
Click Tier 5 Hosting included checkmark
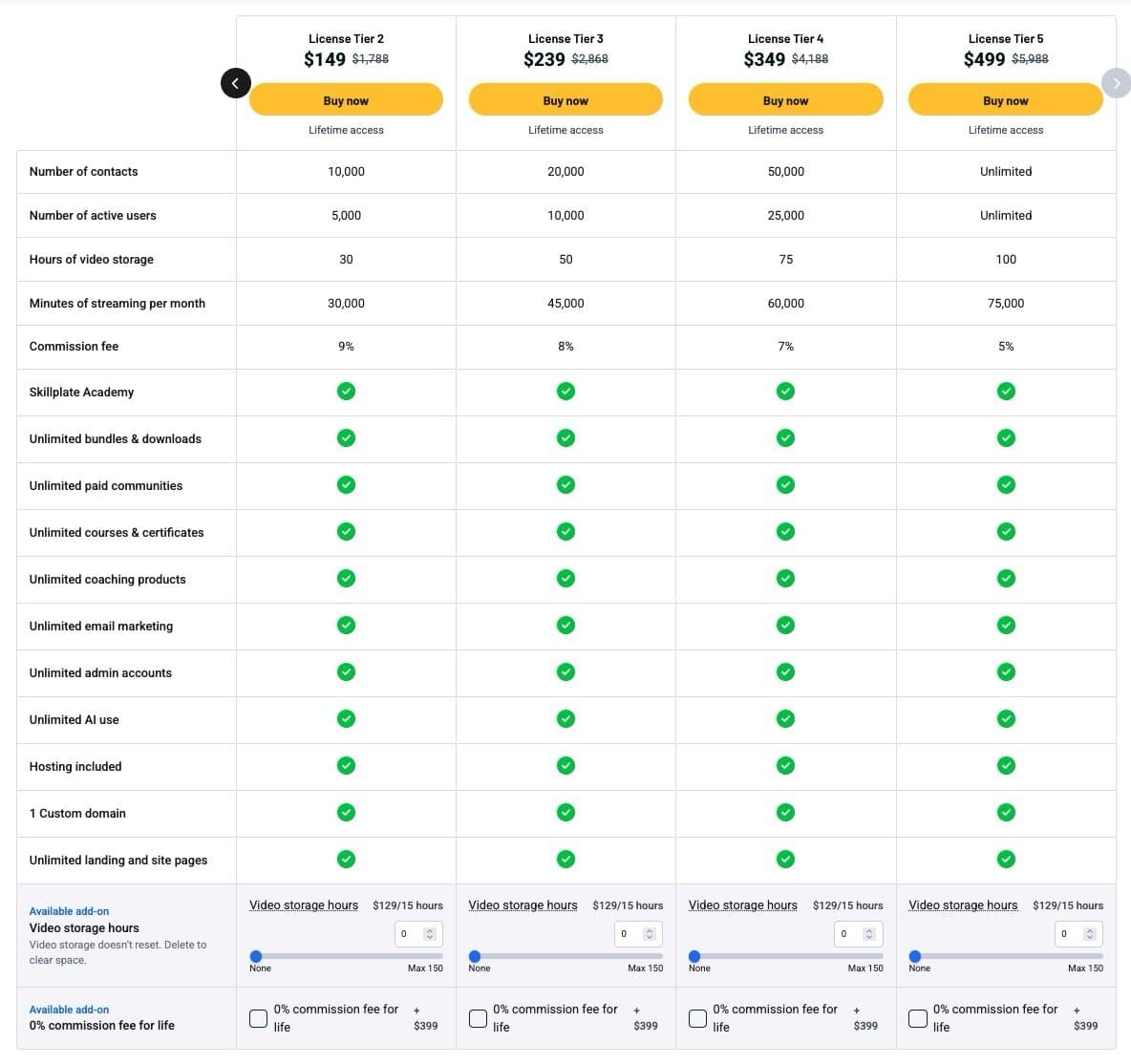(x=1006, y=766)
